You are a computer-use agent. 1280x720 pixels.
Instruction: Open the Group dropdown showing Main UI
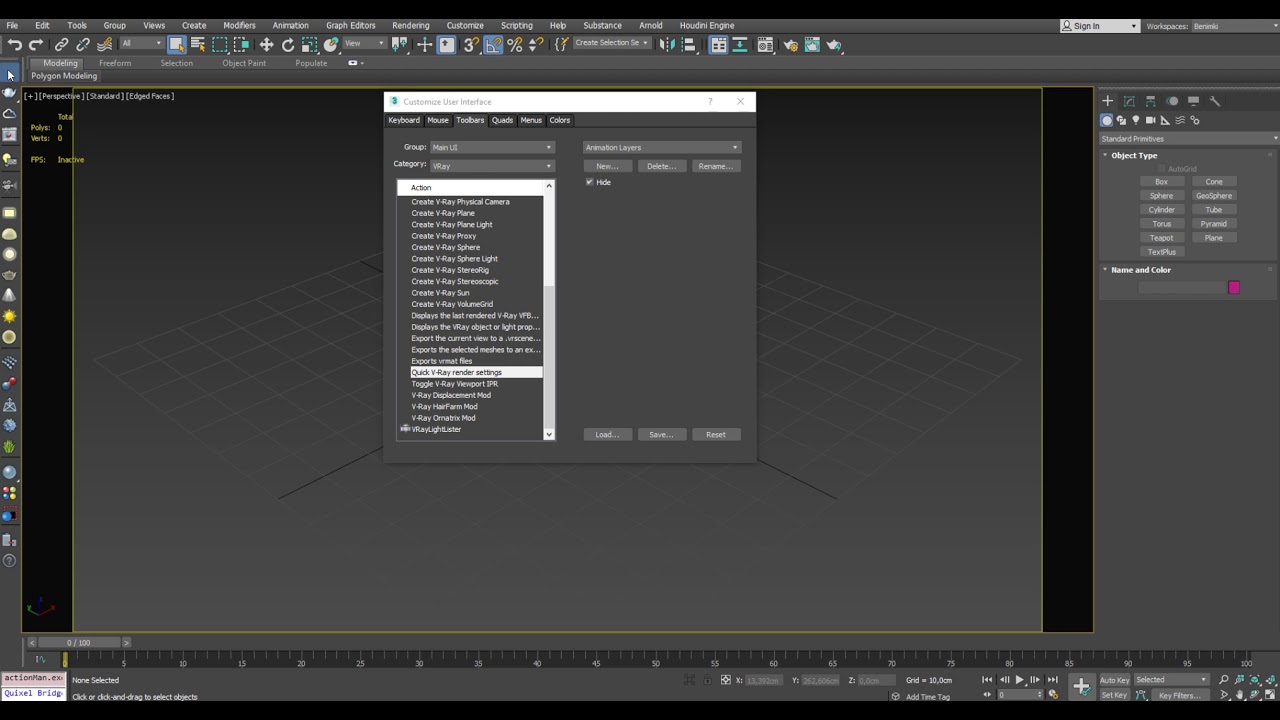[491, 148]
